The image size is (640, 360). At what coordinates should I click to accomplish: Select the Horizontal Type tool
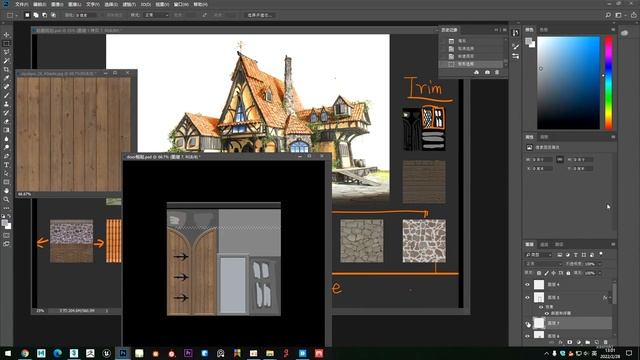coord(7,164)
